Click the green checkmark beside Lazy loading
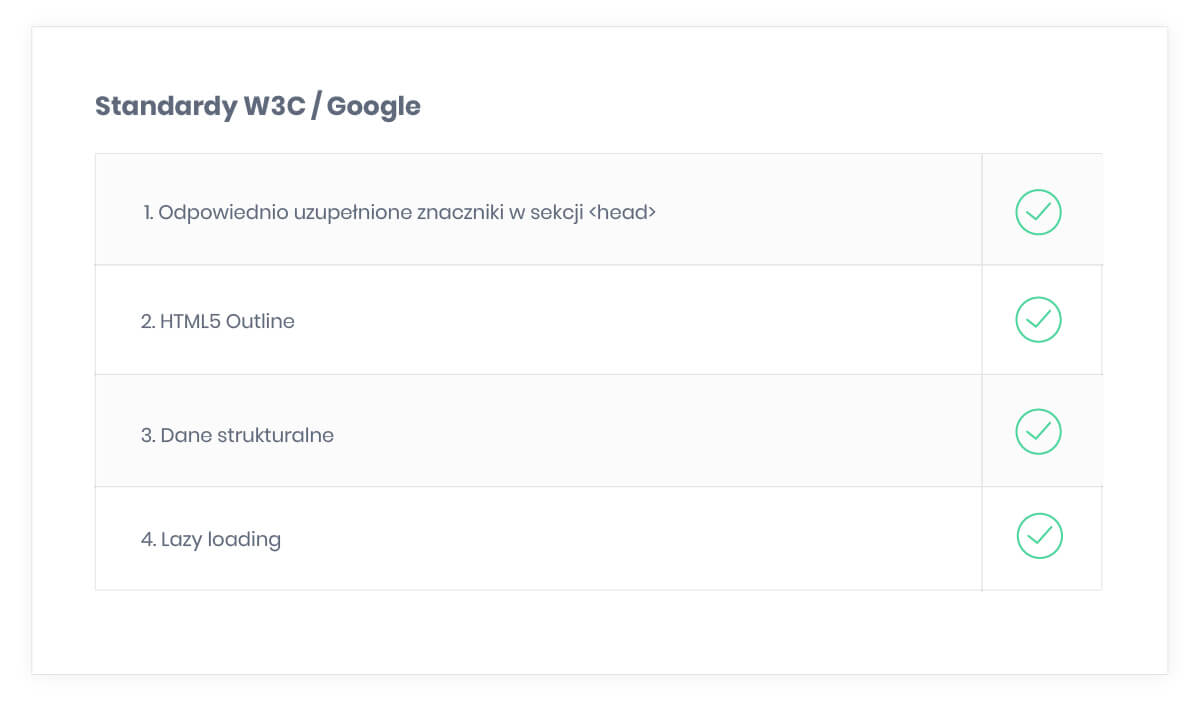The width and height of the screenshot is (1200, 710). 1039,536
